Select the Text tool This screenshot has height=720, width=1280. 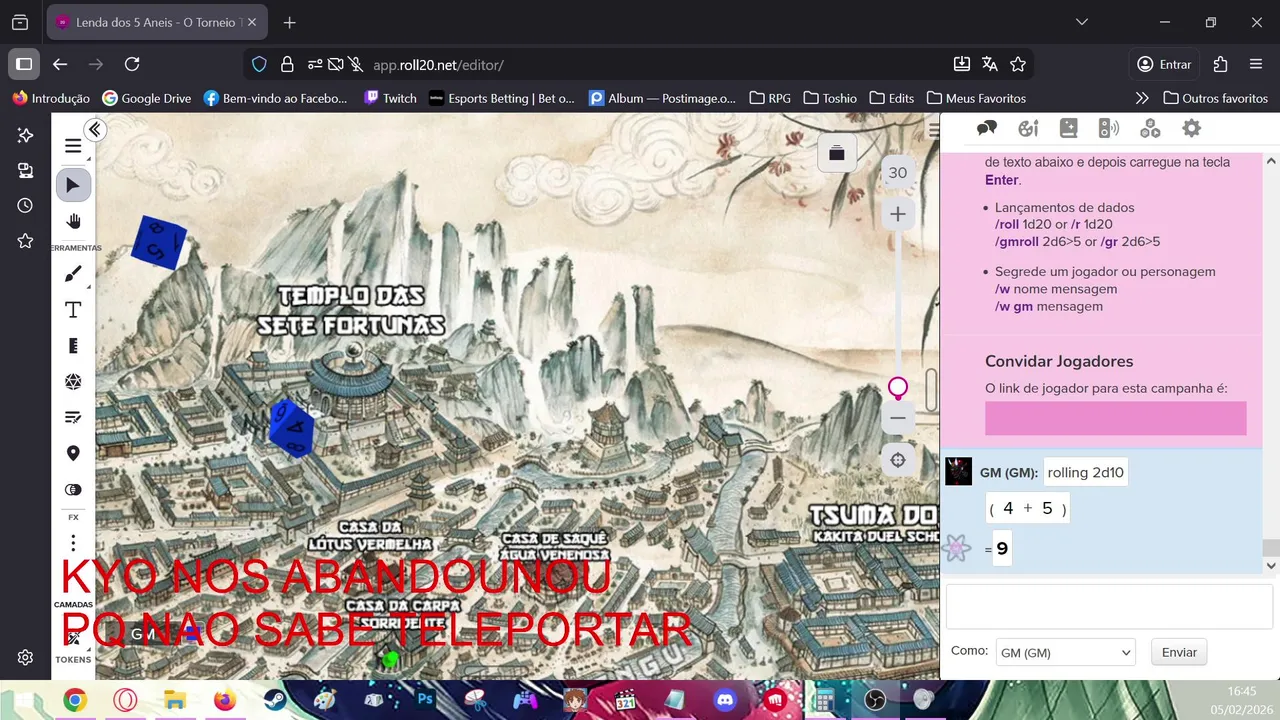tap(73, 310)
